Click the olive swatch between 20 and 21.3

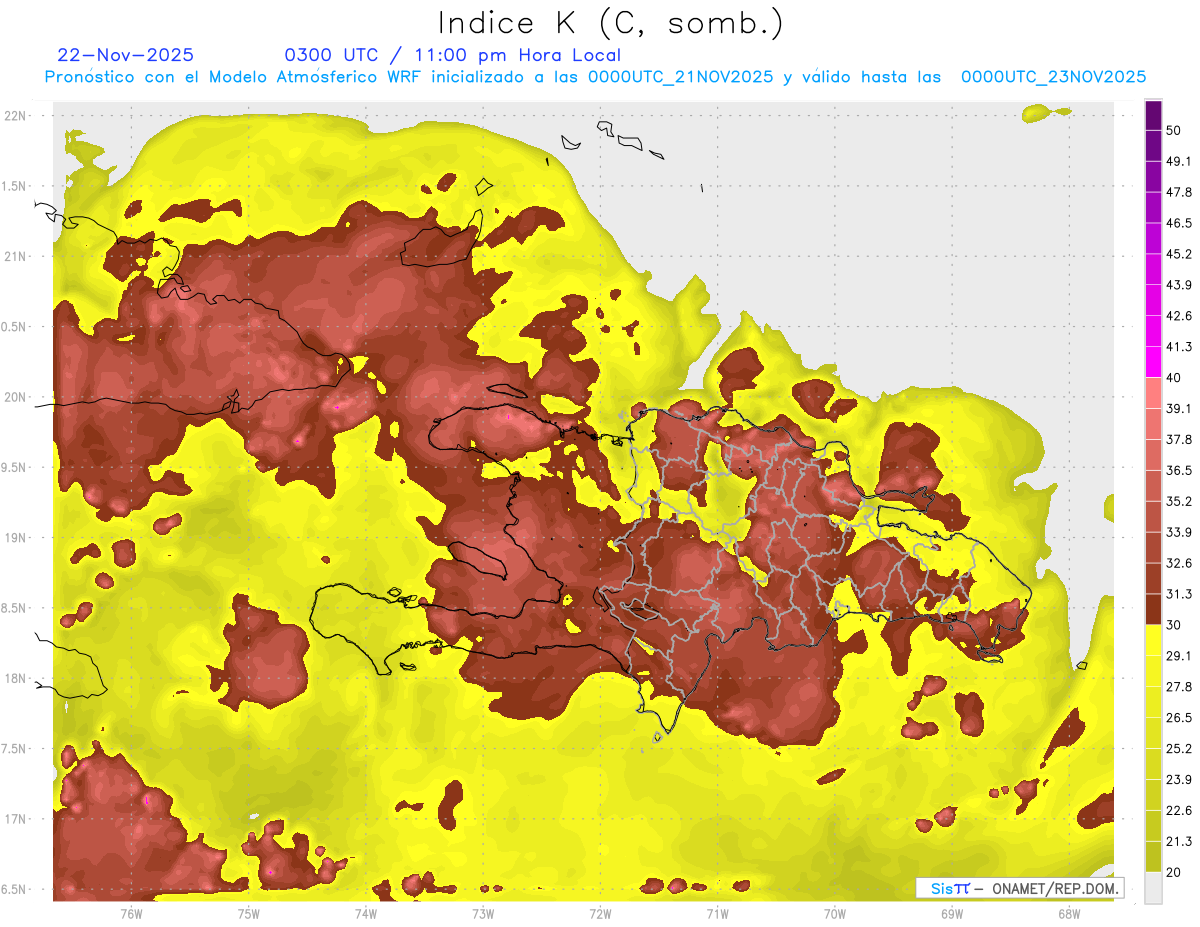[x=1153, y=856]
